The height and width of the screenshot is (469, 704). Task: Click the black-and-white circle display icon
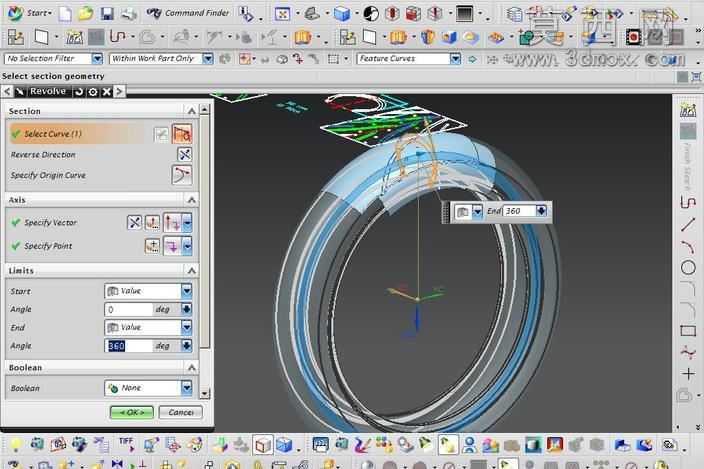[371, 14]
